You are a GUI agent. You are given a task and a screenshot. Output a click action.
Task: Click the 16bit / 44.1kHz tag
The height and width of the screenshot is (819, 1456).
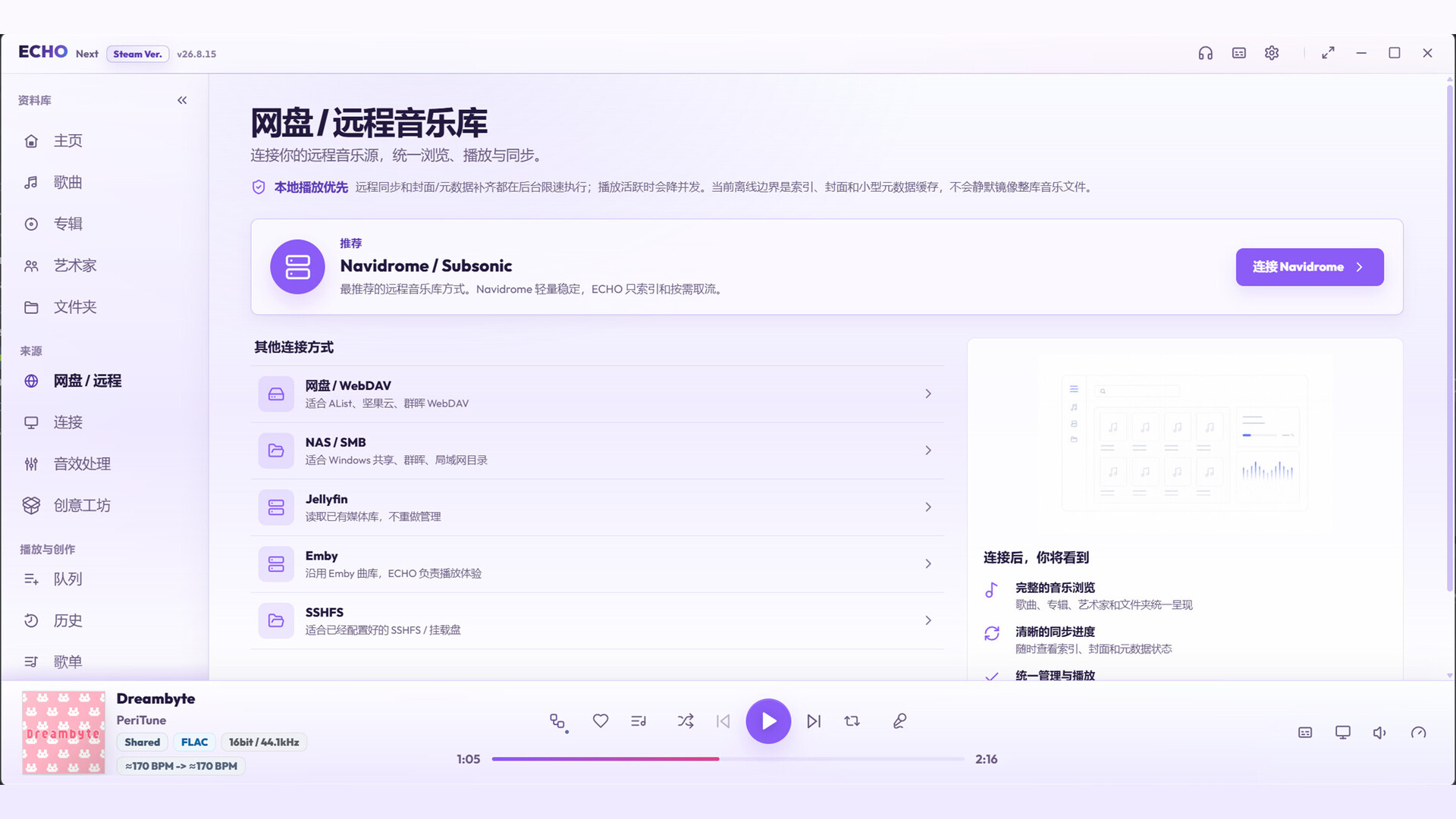click(264, 742)
